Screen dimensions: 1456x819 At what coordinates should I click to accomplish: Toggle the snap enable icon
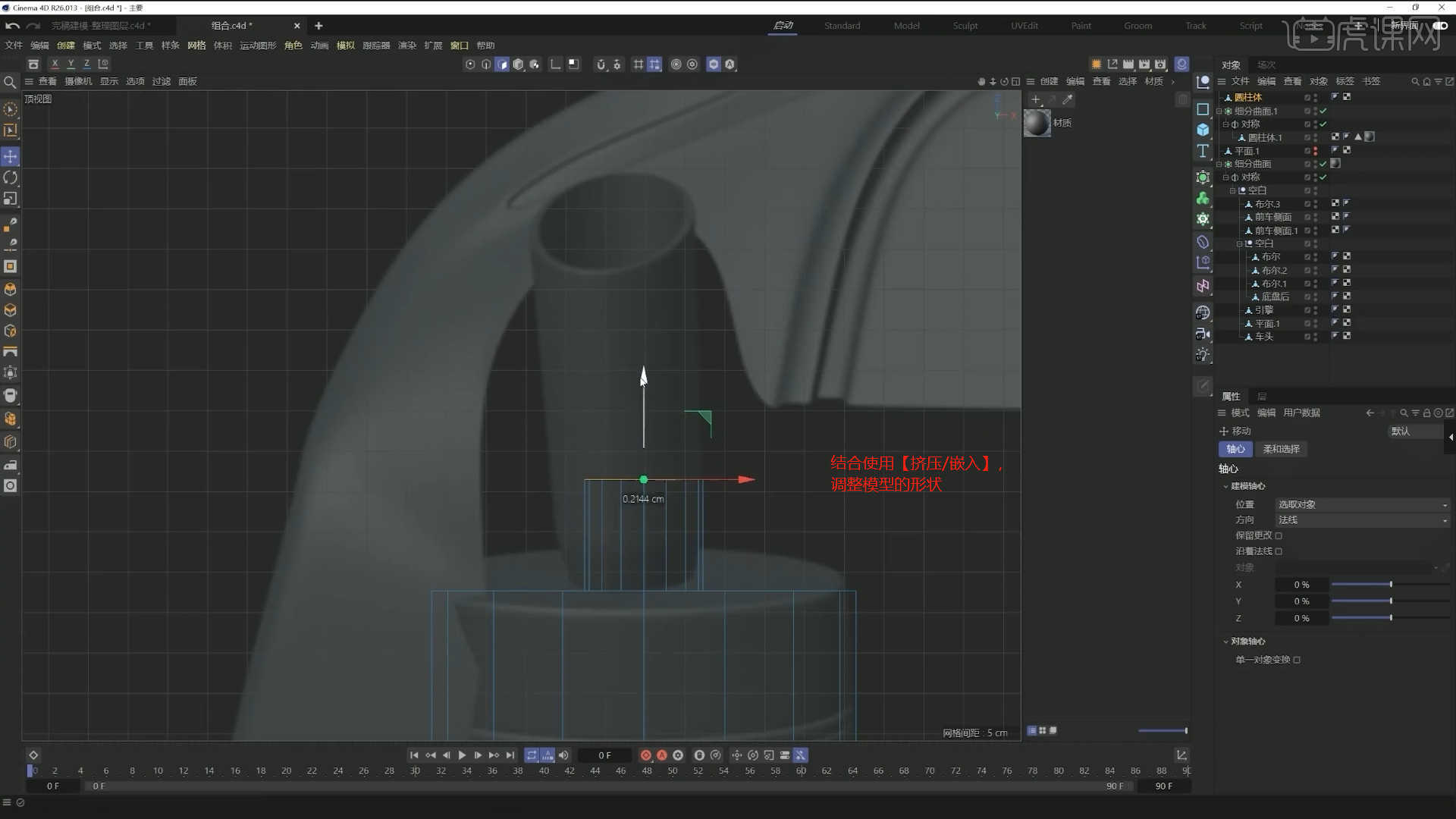[601, 64]
